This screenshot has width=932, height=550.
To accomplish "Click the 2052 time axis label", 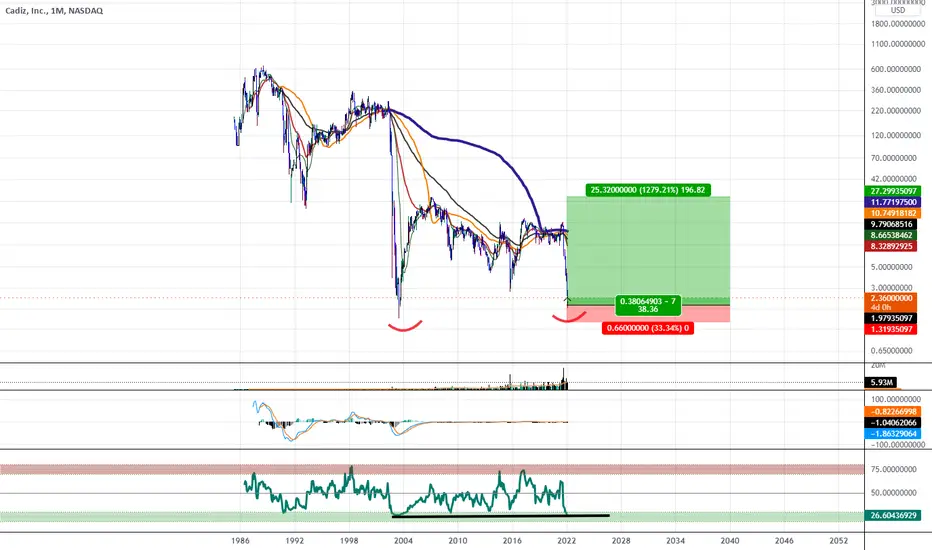I will point(839,541).
